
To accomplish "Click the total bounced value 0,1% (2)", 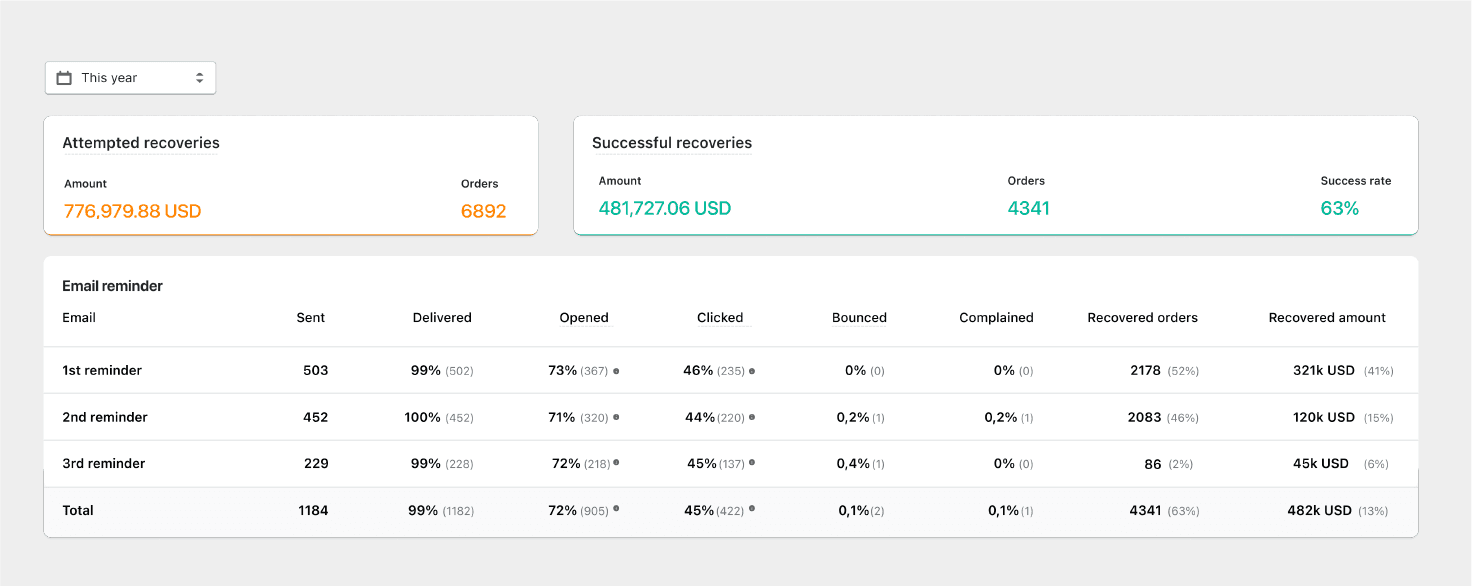I will point(861,510).
